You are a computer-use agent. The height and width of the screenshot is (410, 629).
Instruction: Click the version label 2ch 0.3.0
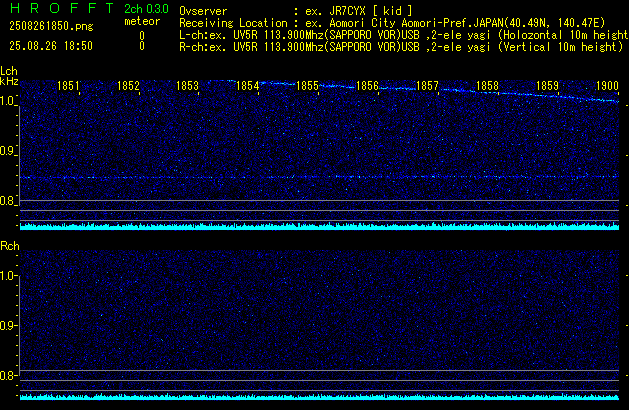pos(146,9)
